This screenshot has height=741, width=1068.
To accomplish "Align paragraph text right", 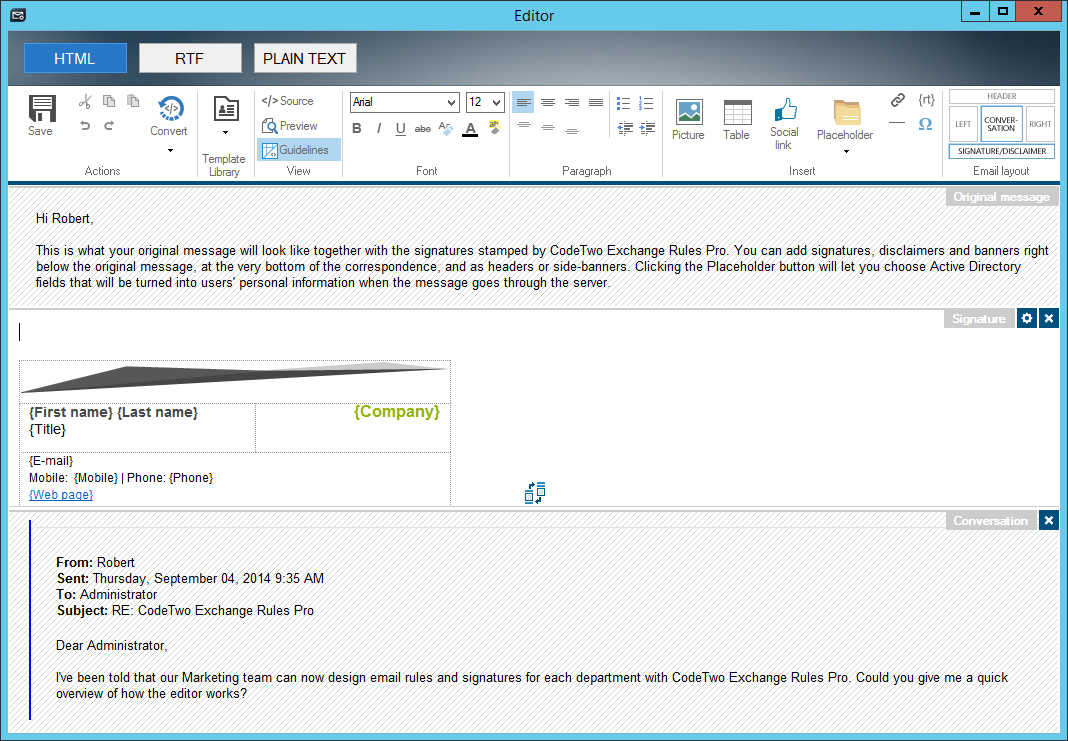I will point(572,102).
